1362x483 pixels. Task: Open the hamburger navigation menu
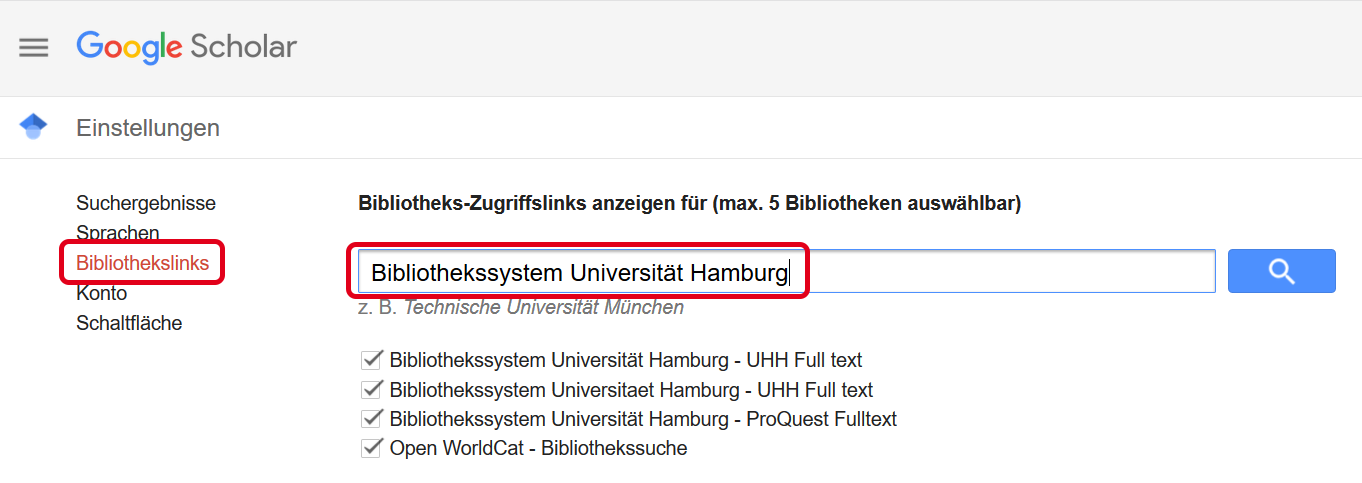[34, 48]
